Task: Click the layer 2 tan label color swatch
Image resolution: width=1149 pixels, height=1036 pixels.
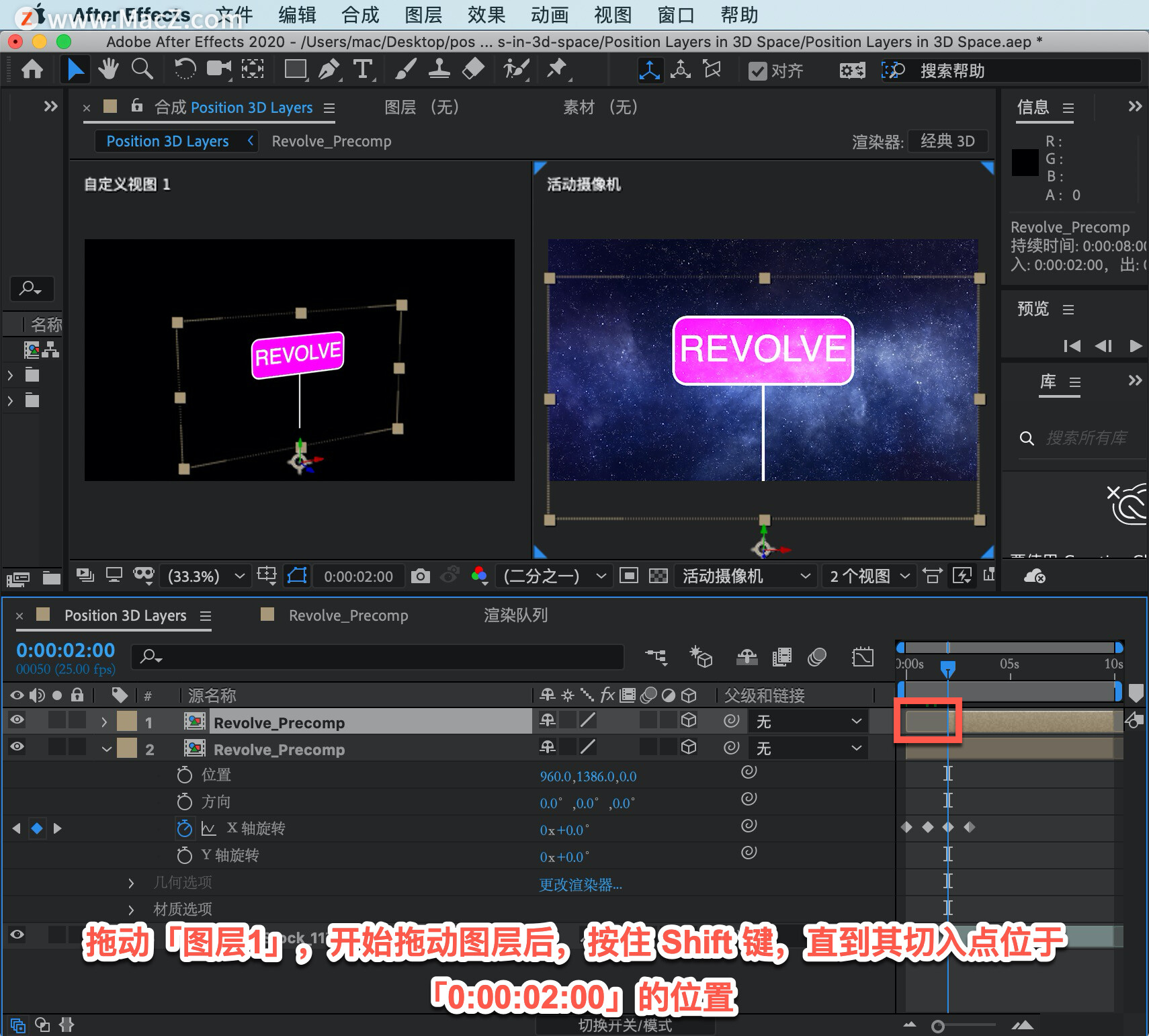Action: (126, 748)
